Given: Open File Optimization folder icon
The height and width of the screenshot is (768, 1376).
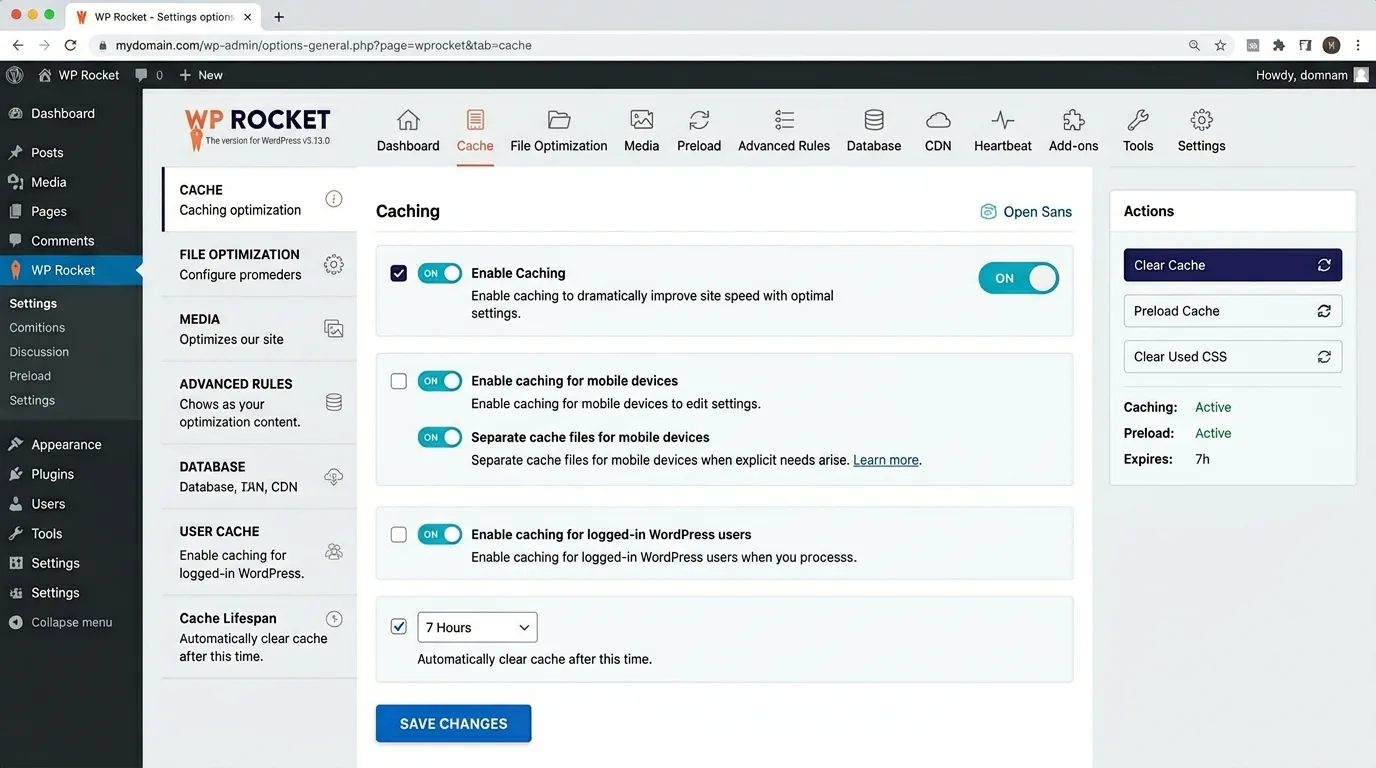Looking at the screenshot, I should tap(559, 120).
